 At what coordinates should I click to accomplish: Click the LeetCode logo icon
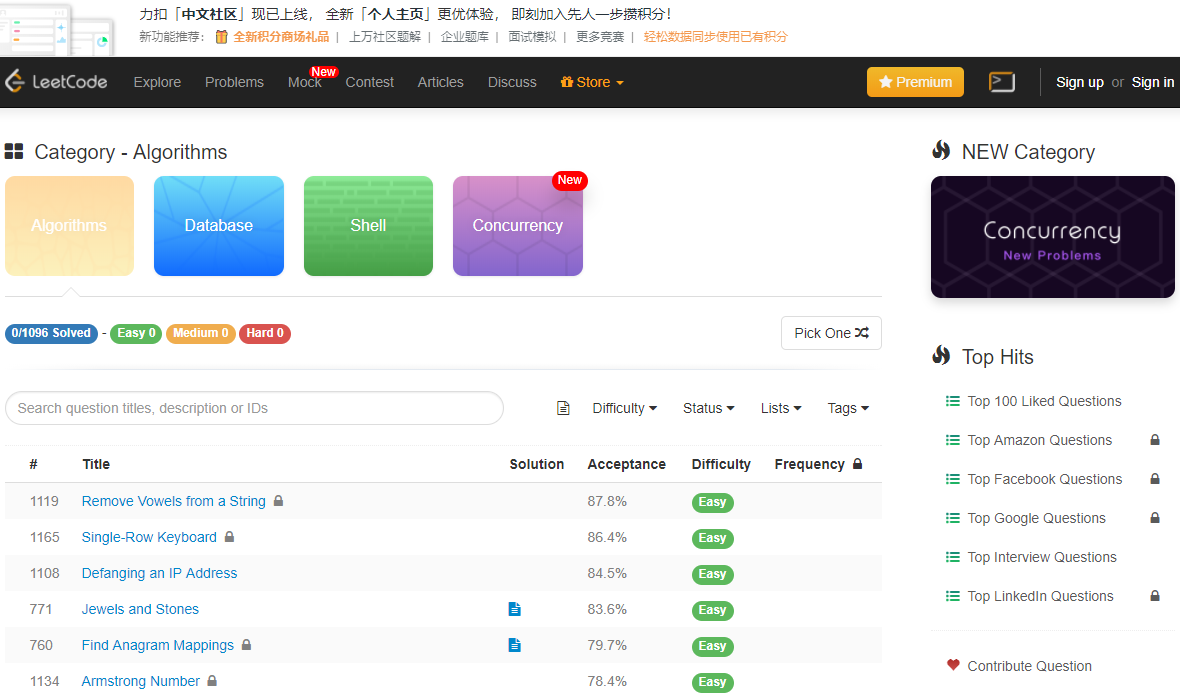pyautogui.click(x=14, y=81)
